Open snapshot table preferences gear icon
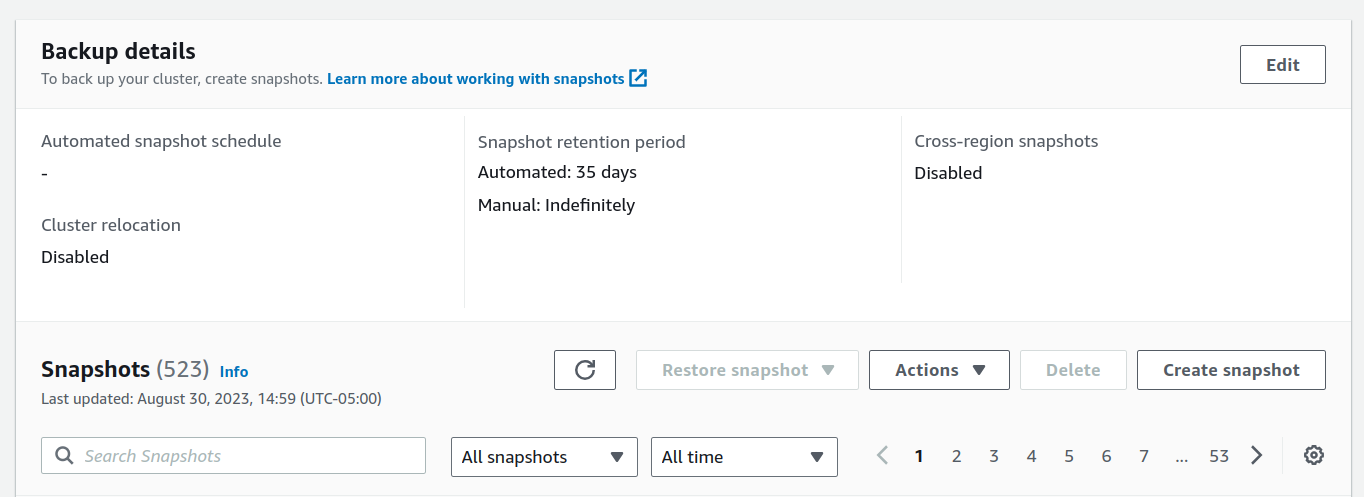The image size is (1364, 497). tap(1314, 456)
